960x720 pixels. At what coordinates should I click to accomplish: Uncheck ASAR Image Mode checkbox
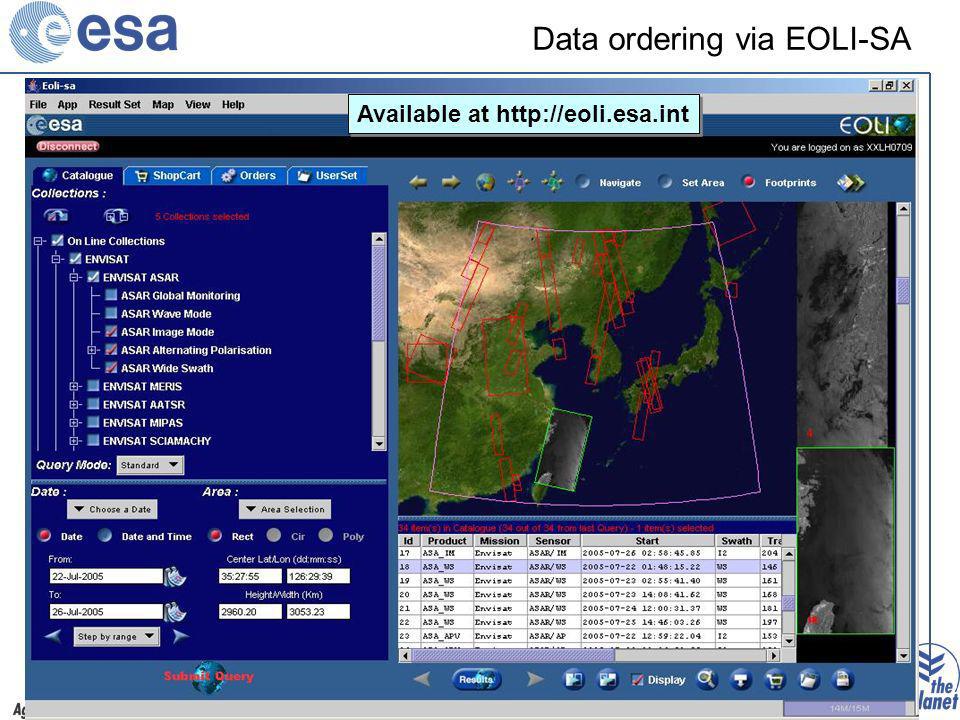click(111, 331)
